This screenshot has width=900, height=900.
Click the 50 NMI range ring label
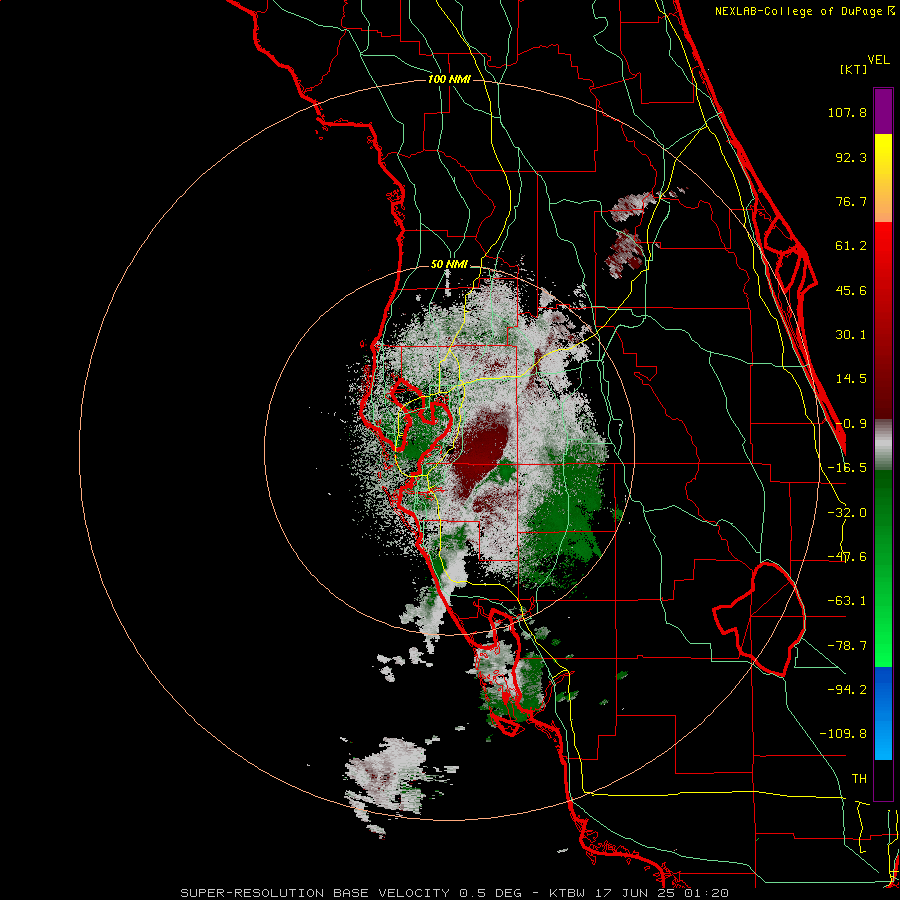(449, 264)
